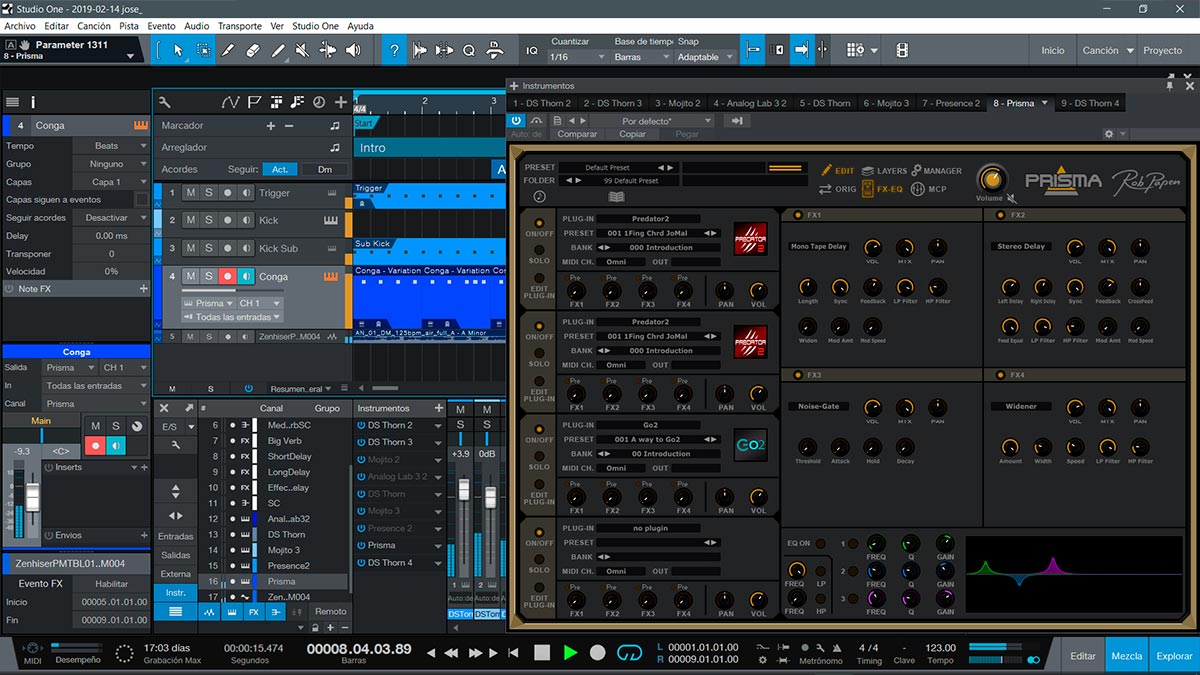Open the question mark help tool
Viewport: 1200px width, 675px height.
point(395,50)
